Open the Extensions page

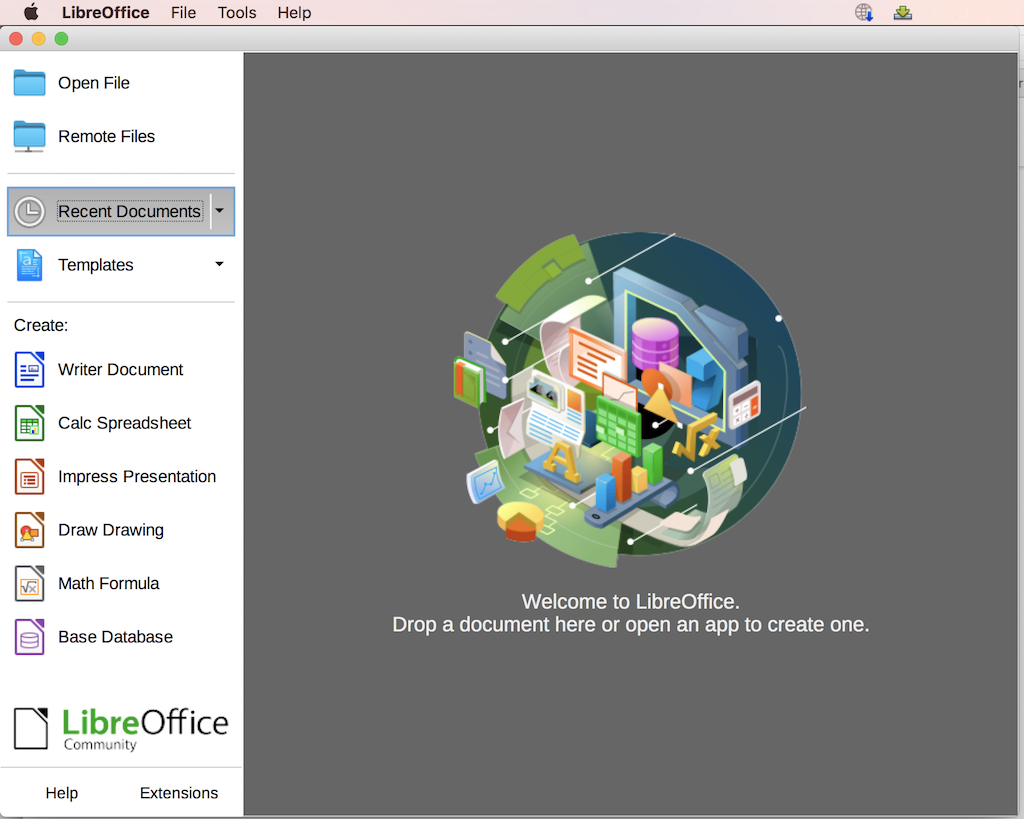click(x=179, y=792)
